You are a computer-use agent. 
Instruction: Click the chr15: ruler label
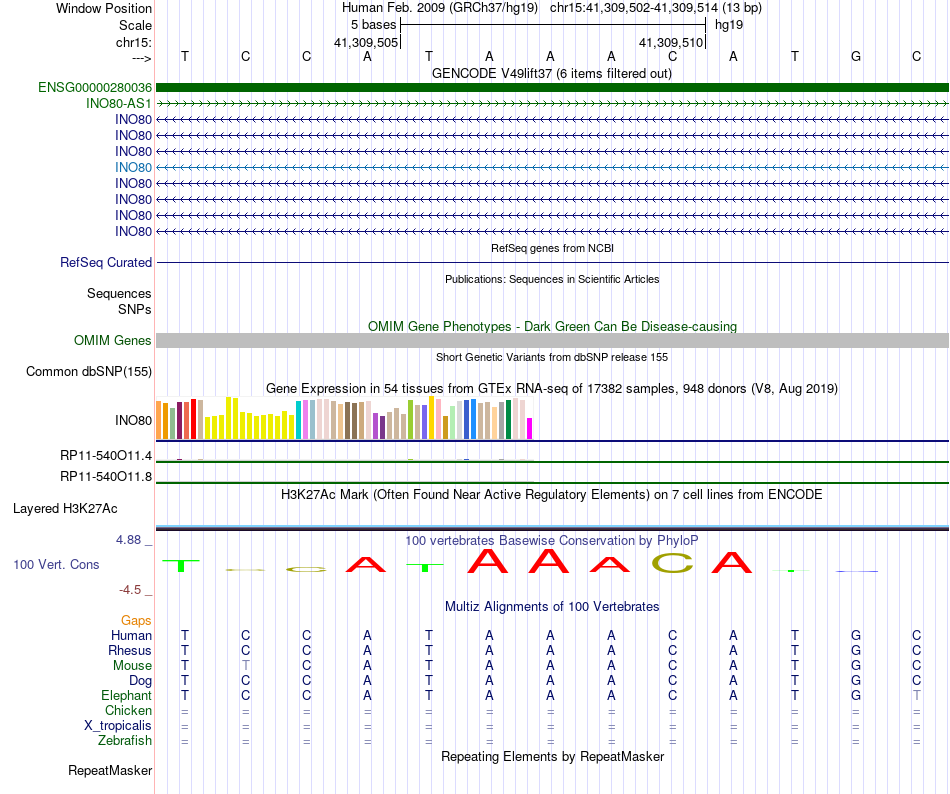click(134, 42)
